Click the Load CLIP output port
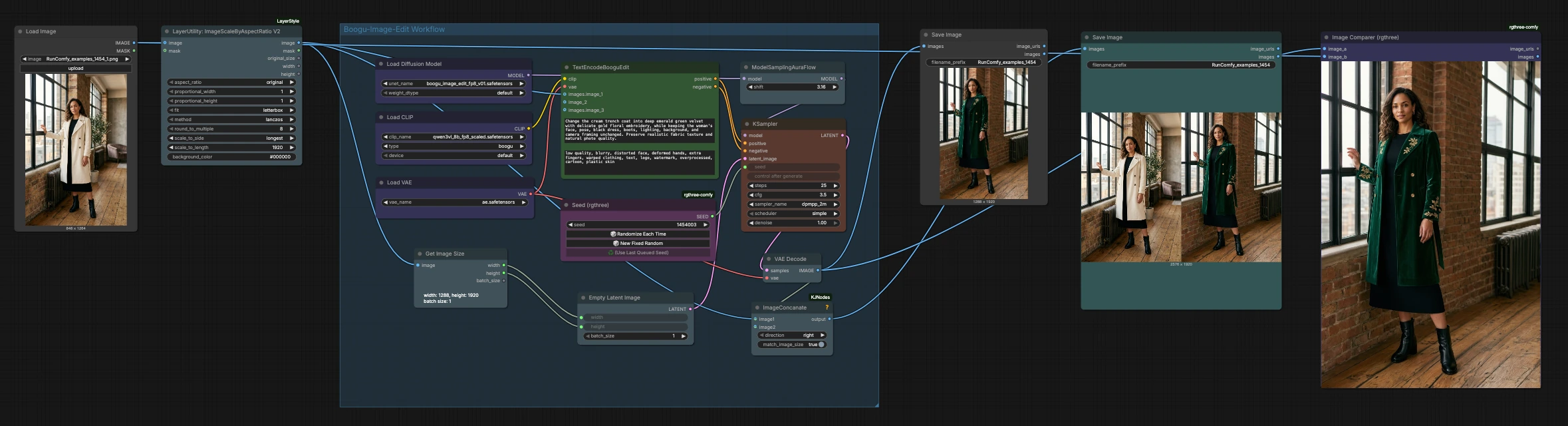Image resolution: width=1568 pixels, height=426 pixels. [x=529, y=128]
